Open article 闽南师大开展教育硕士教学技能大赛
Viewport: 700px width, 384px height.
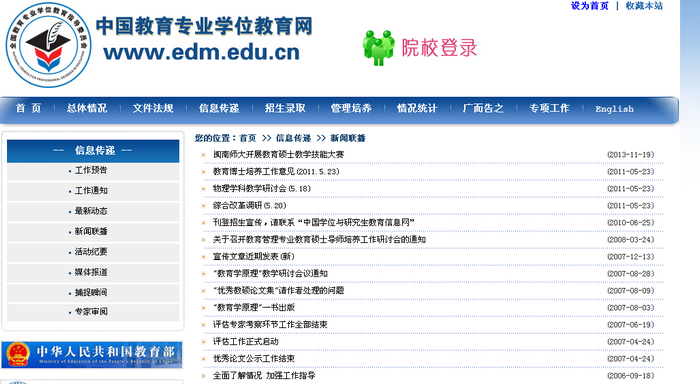tap(279, 154)
